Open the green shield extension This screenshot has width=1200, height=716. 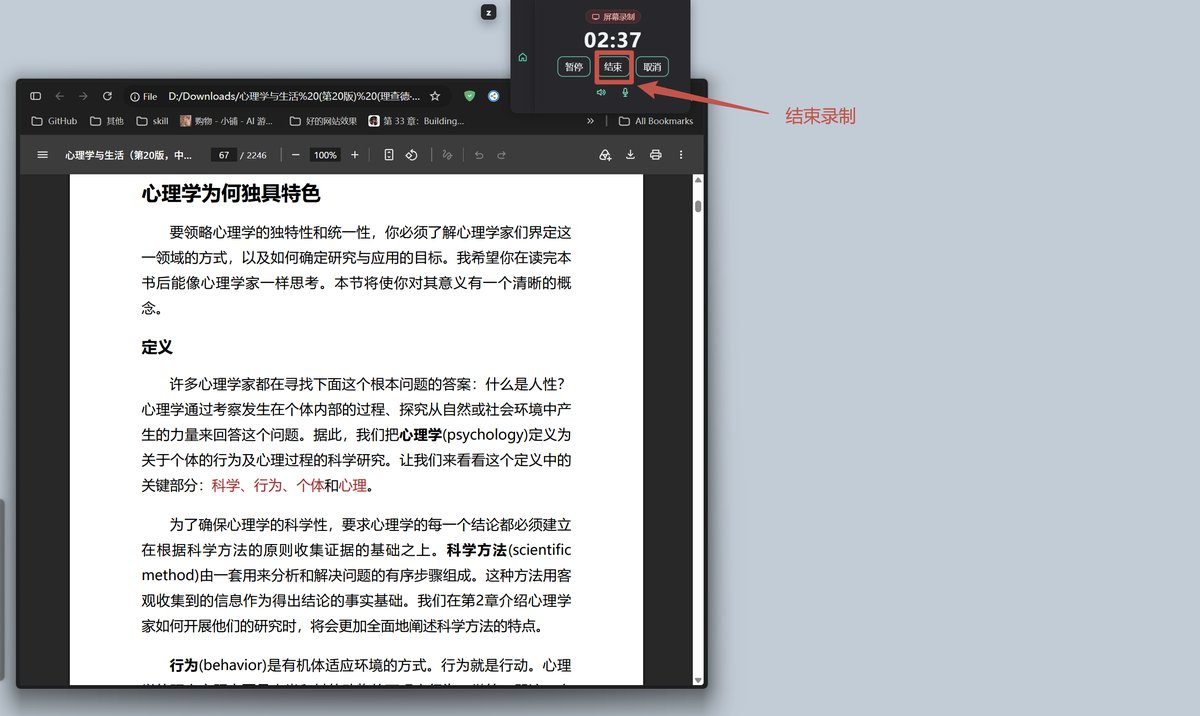click(470, 96)
